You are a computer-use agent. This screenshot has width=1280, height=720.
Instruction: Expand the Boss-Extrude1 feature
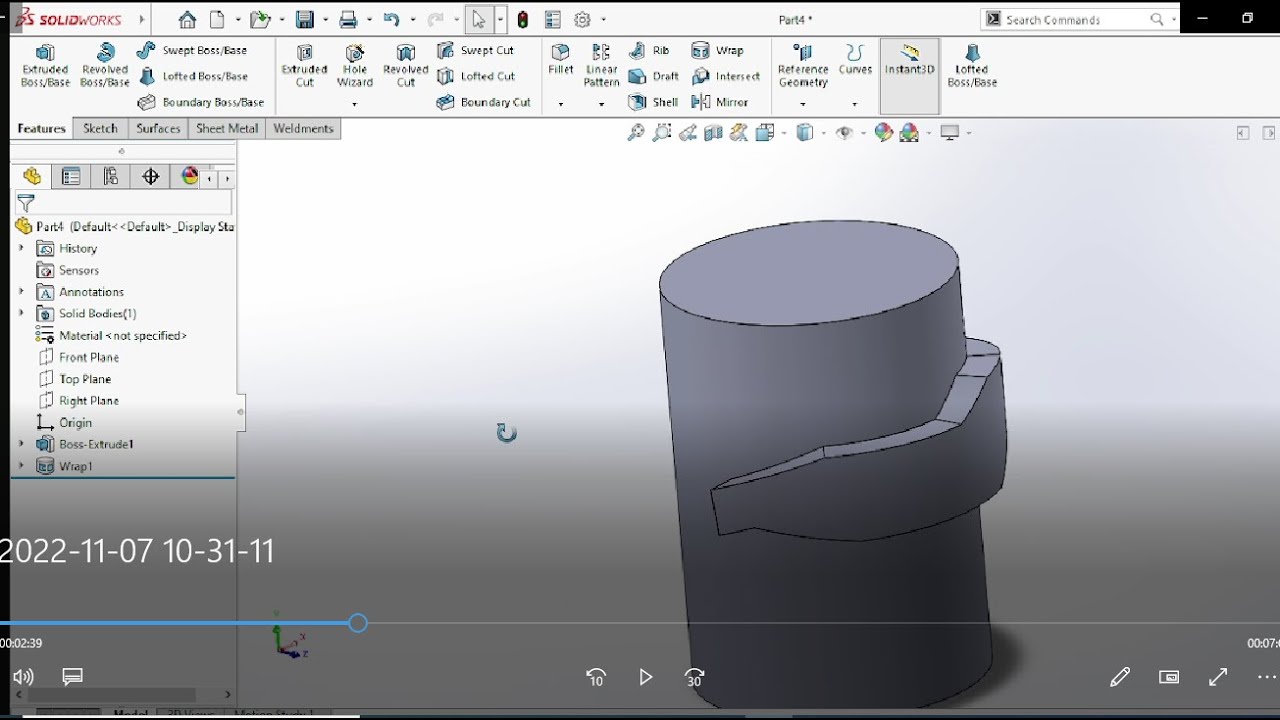(x=21, y=444)
